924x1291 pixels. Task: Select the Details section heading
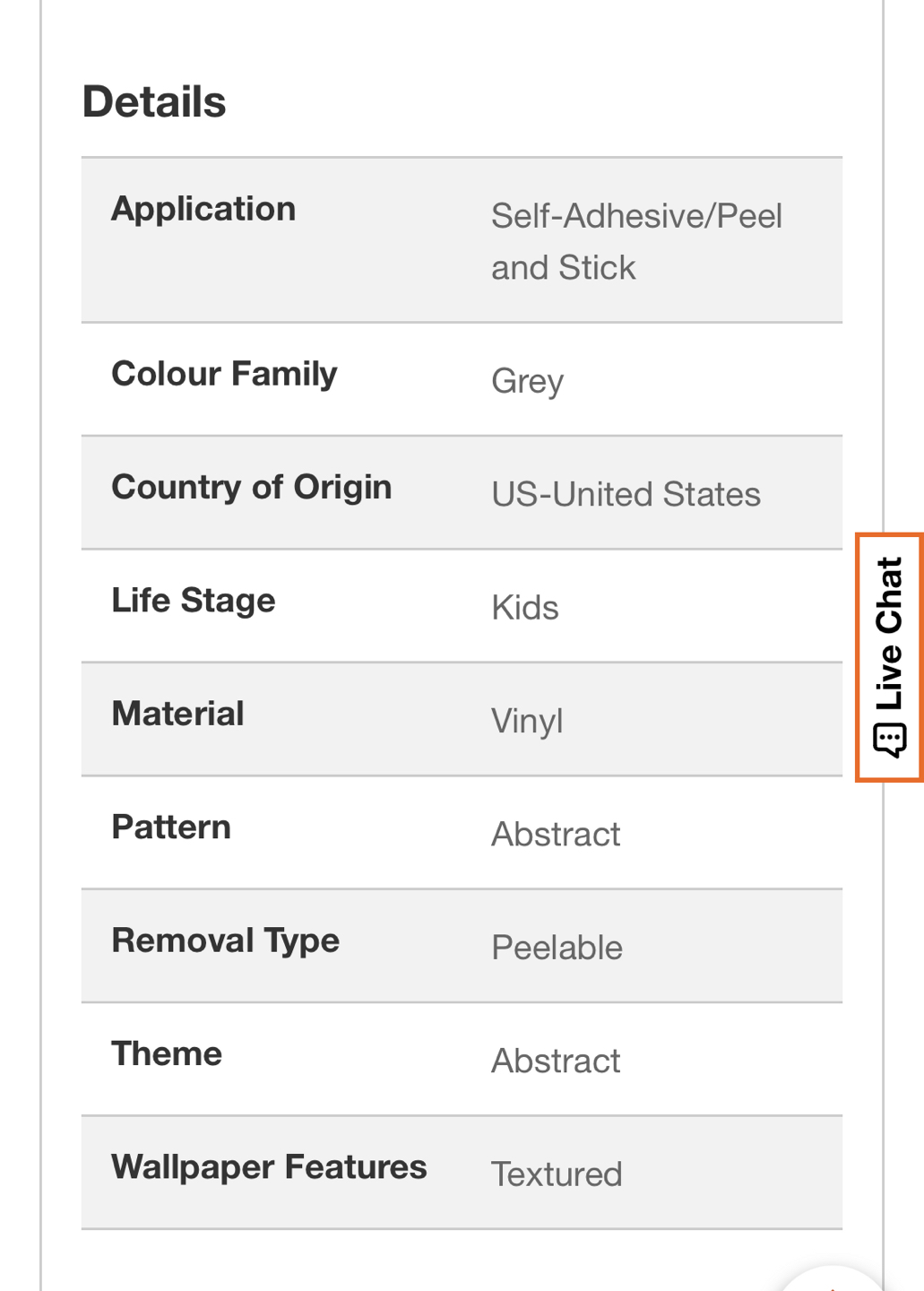click(x=154, y=101)
